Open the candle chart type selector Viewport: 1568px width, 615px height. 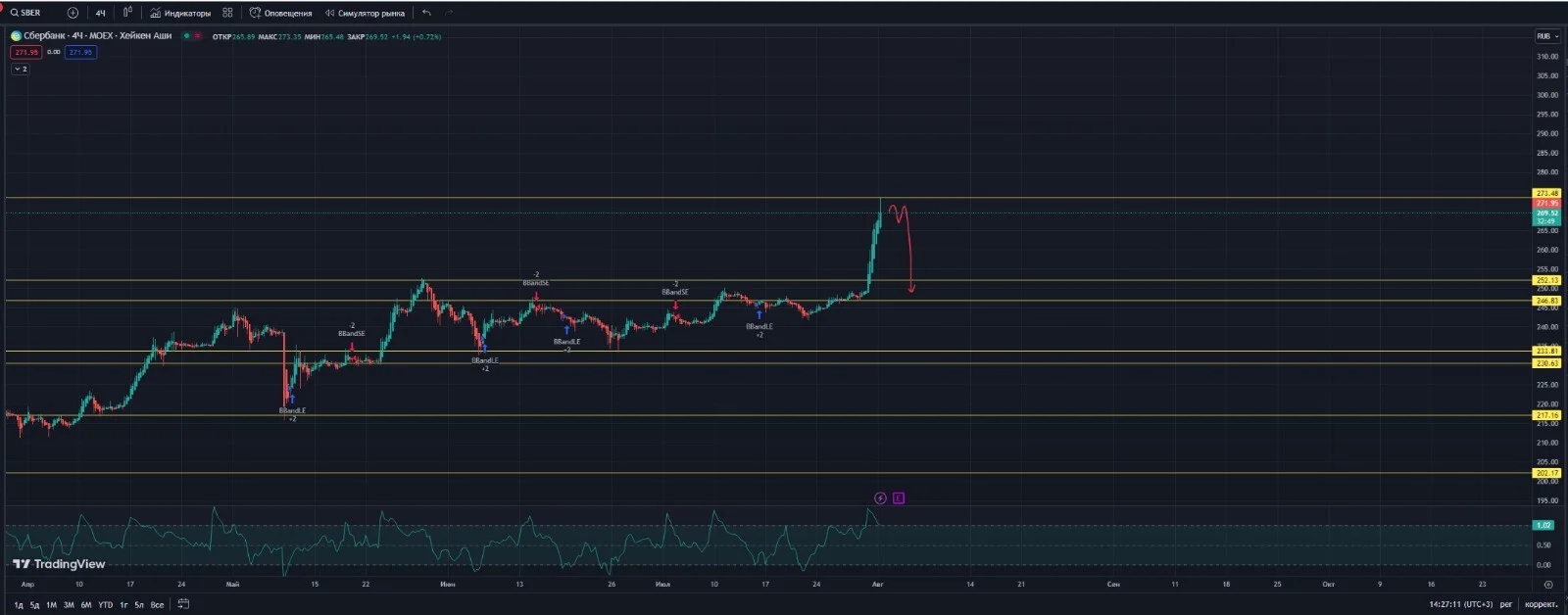(127, 13)
